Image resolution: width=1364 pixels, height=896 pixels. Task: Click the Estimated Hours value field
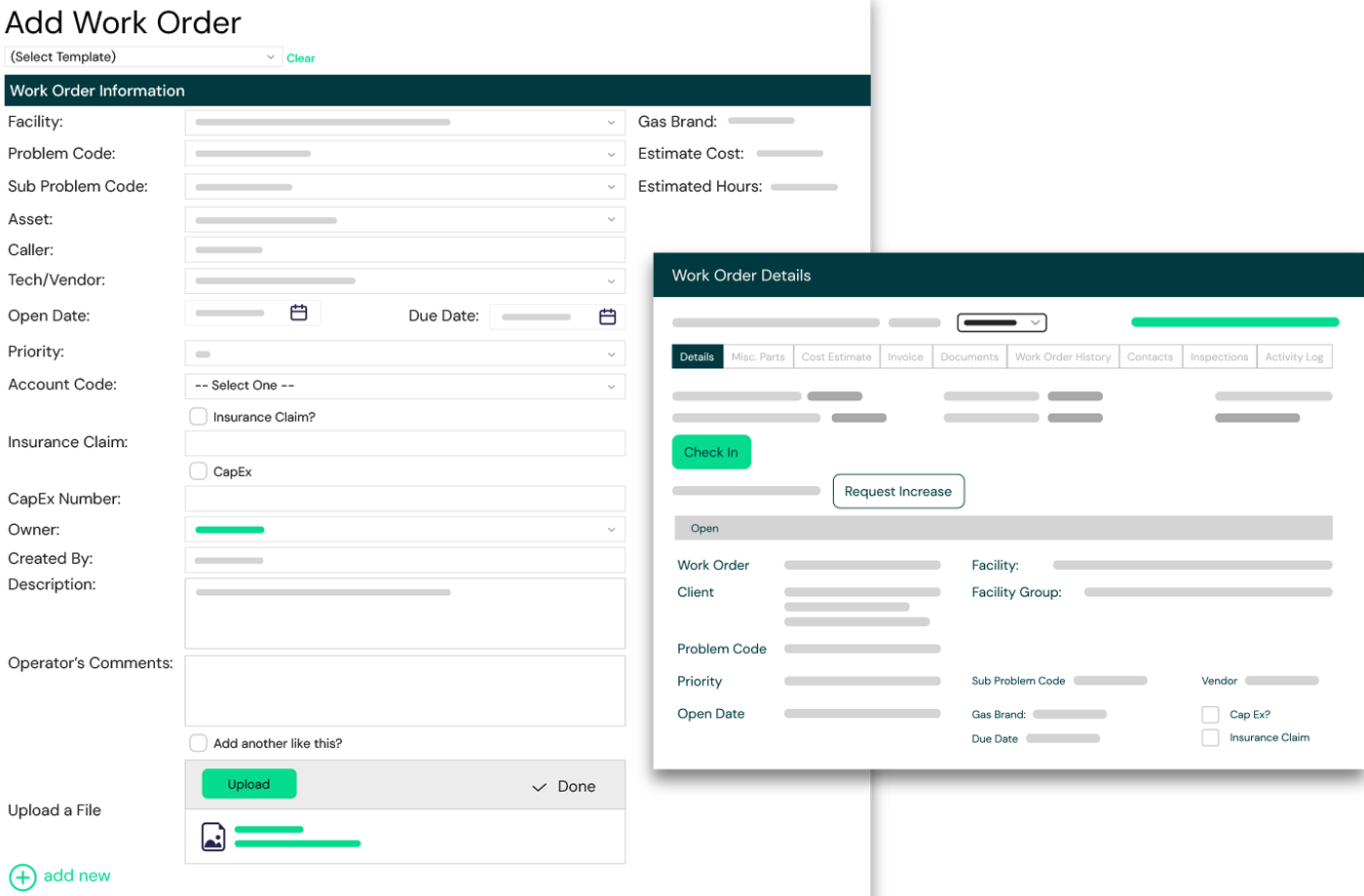(805, 187)
